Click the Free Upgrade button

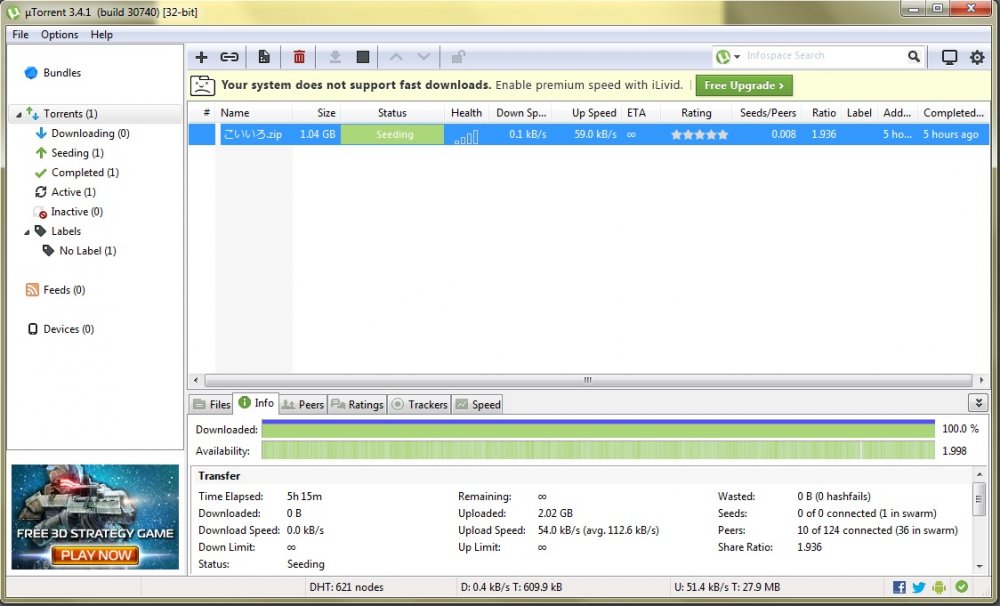tap(745, 85)
